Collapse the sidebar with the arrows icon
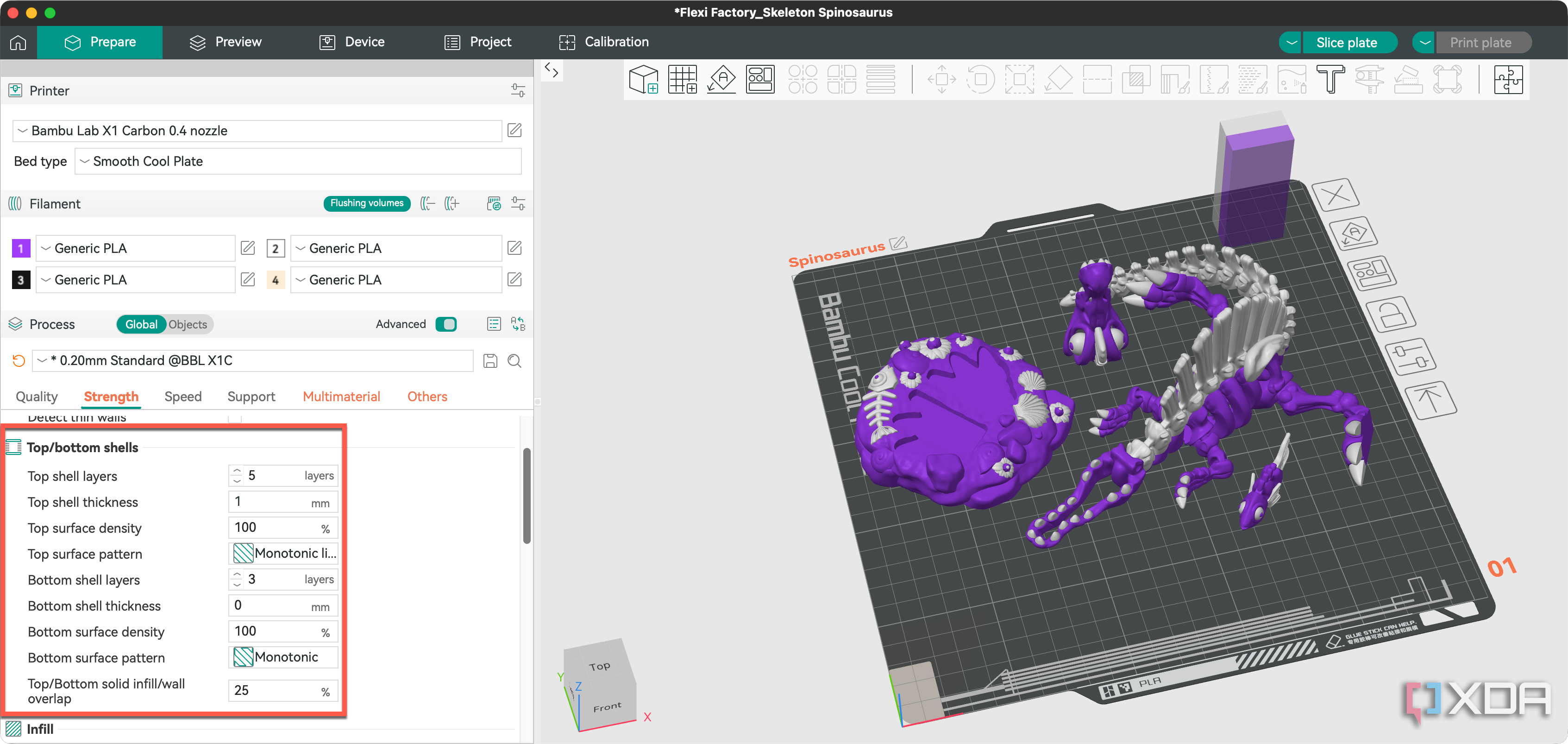 (x=552, y=70)
